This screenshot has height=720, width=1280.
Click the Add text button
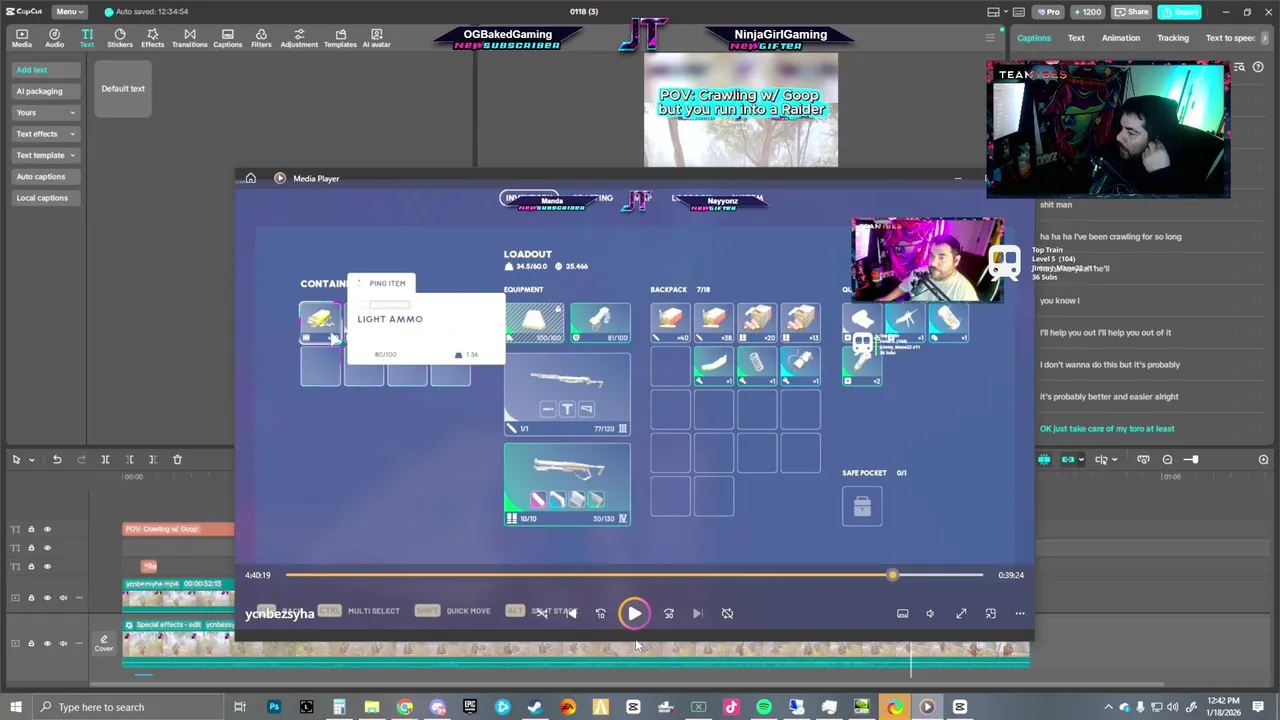coord(45,70)
